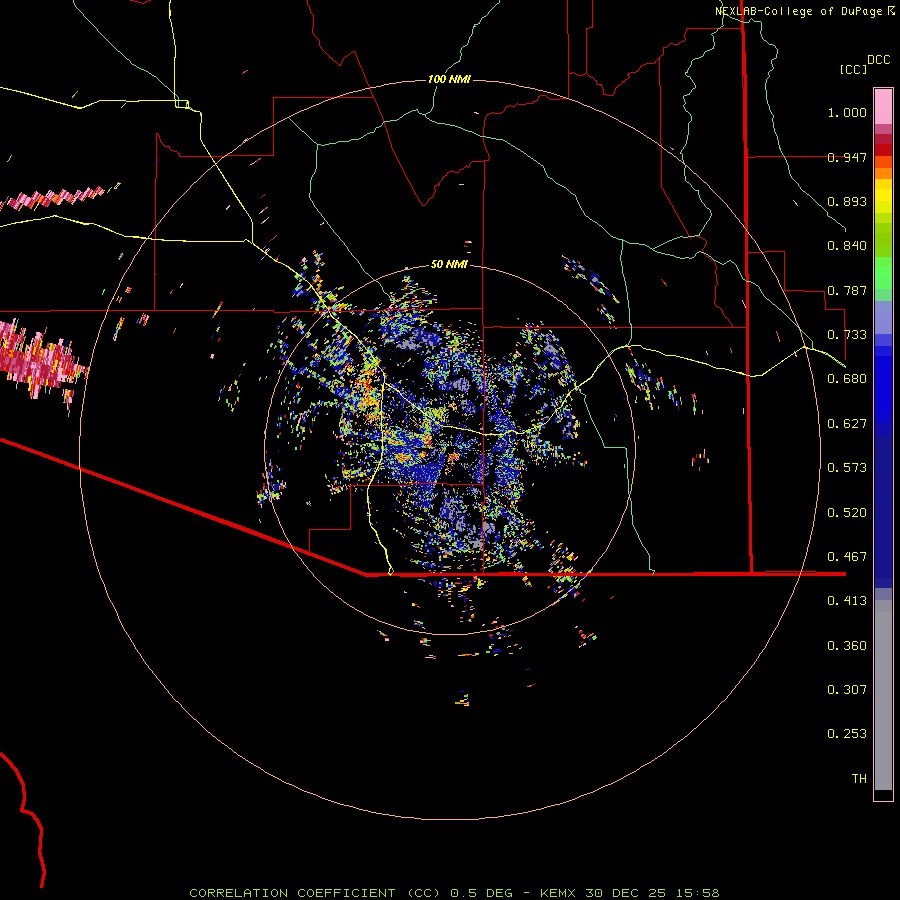Image resolution: width=900 pixels, height=900 pixels.
Task: Click the 0.573 color scale value
Action: coord(847,468)
